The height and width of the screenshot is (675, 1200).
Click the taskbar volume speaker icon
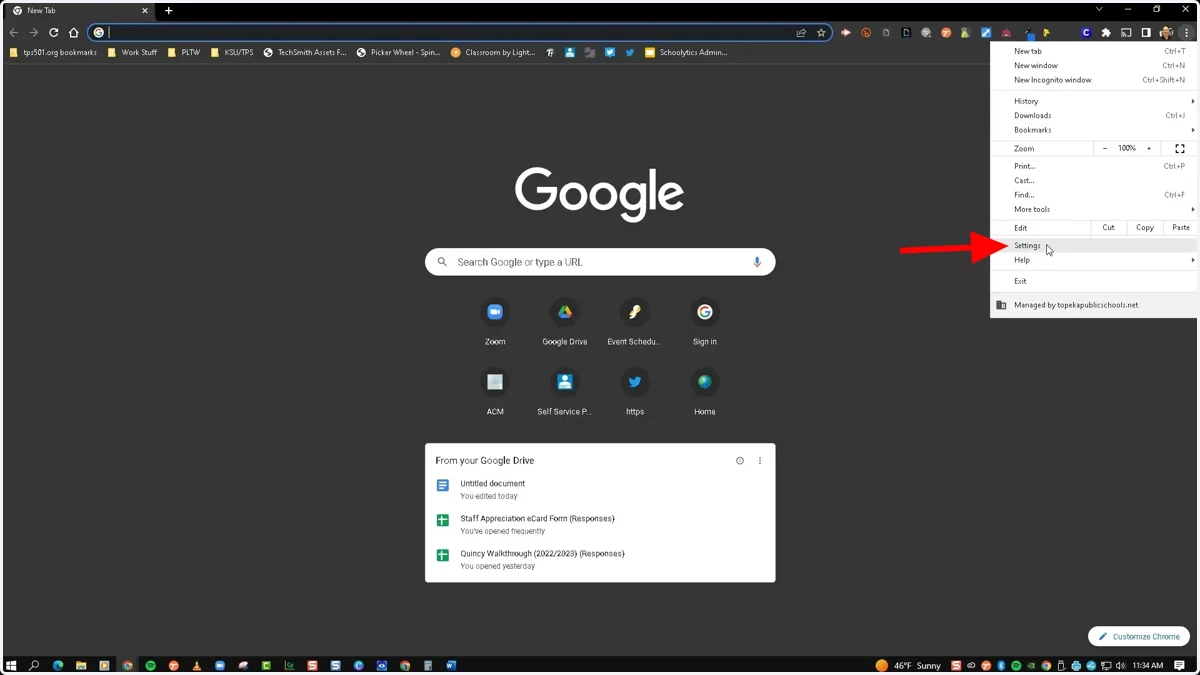click(x=1120, y=665)
